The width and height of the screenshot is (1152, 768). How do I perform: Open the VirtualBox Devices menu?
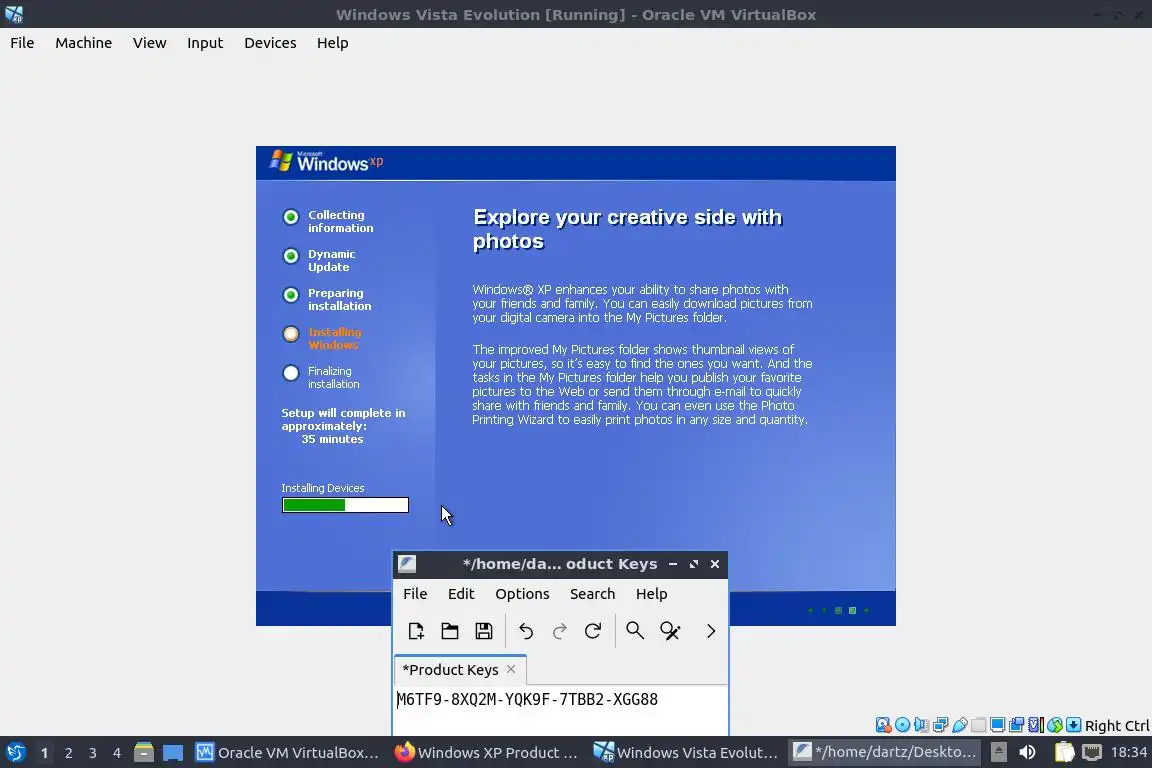pos(270,43)
